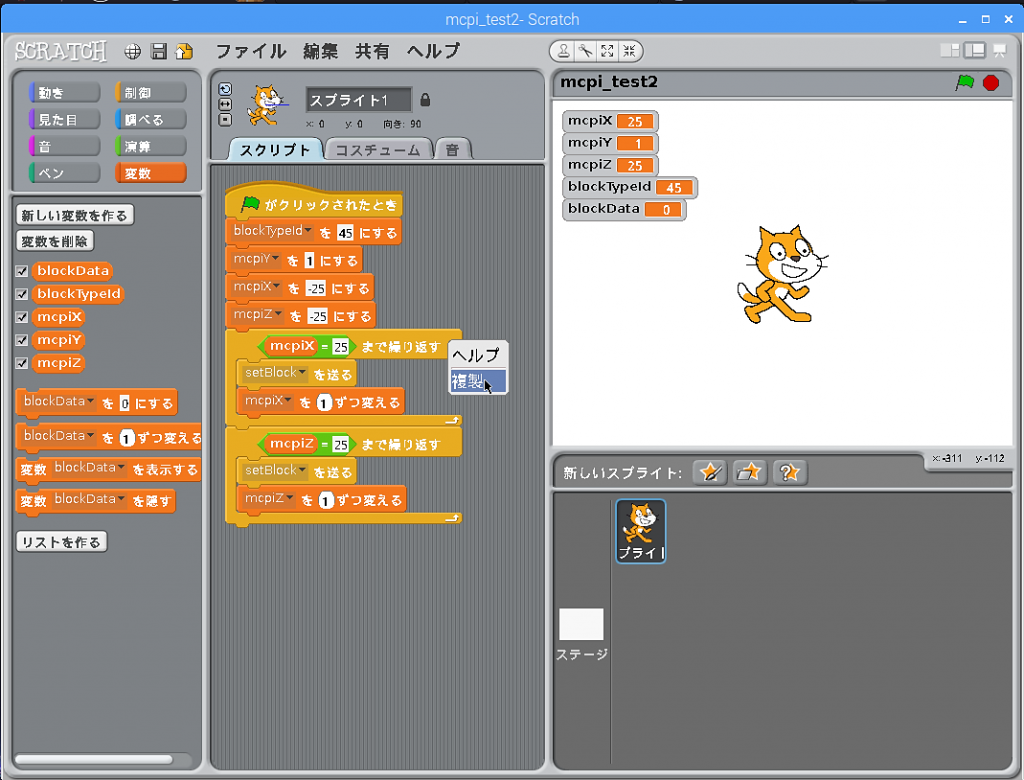Click the 45 value in blockTypeId block
Viewport: 1024px width, 780px height.
click(x=345, y=233)
